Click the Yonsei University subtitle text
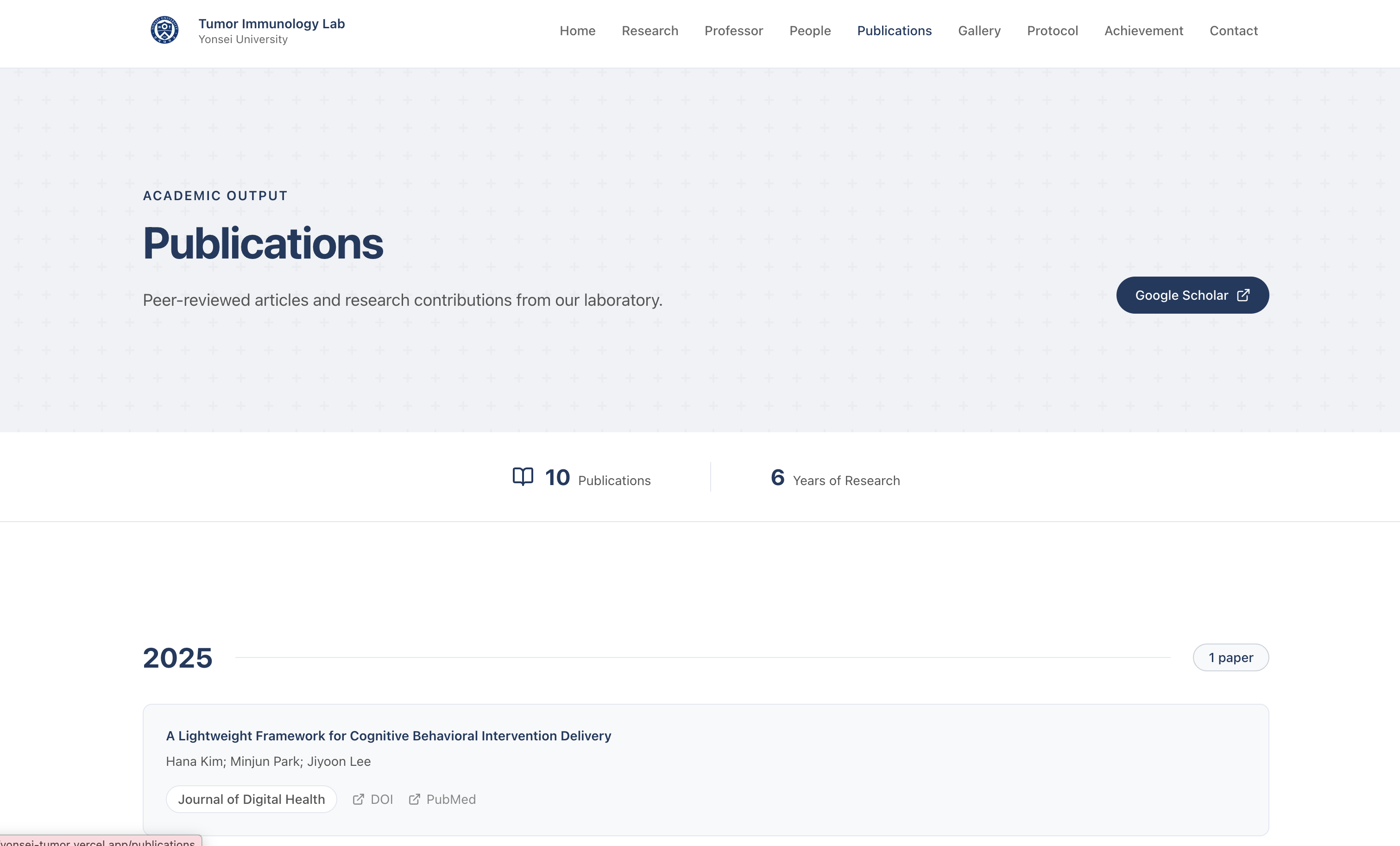The image size is (1400, 846). point(243,39)
